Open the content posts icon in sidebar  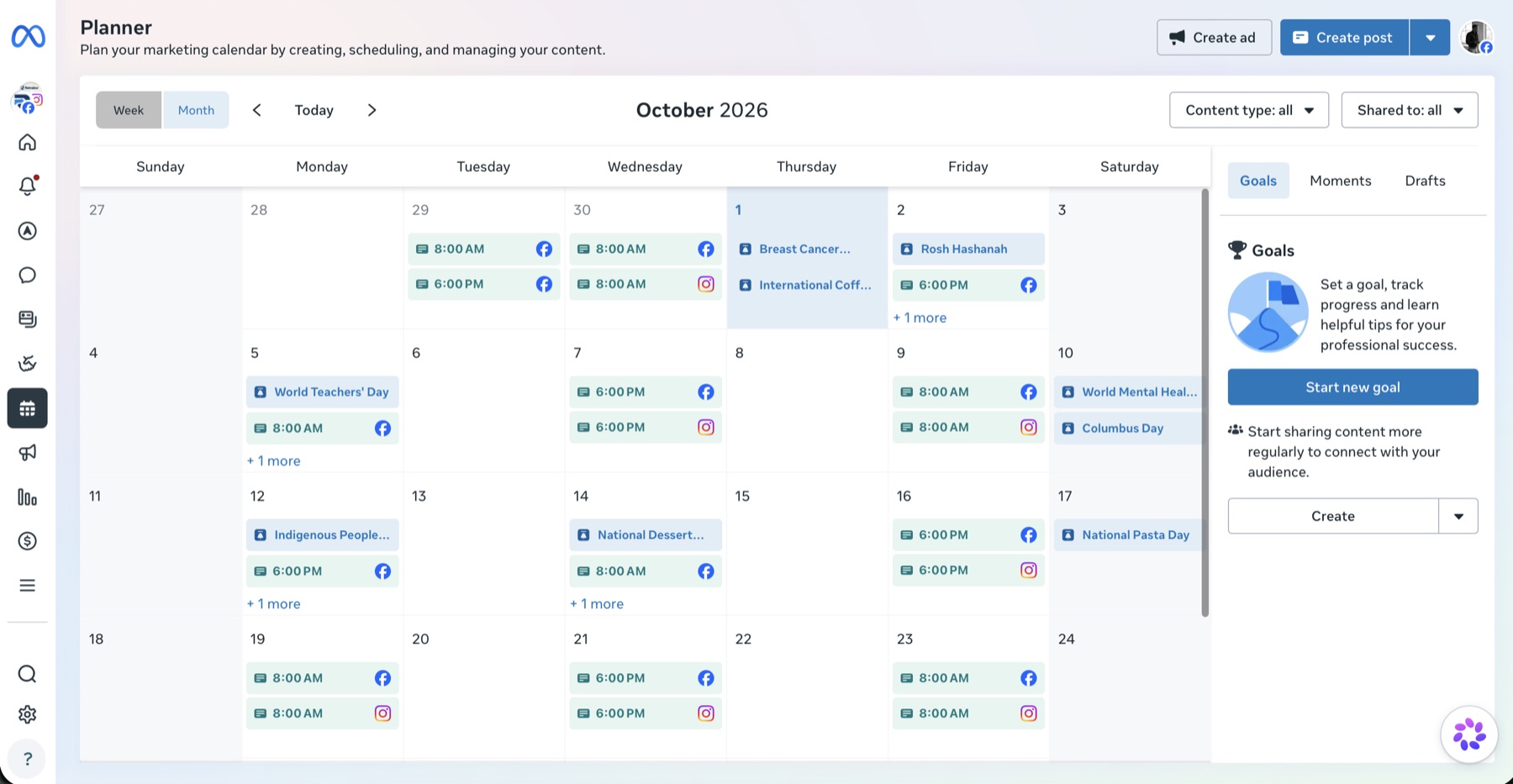28,318
